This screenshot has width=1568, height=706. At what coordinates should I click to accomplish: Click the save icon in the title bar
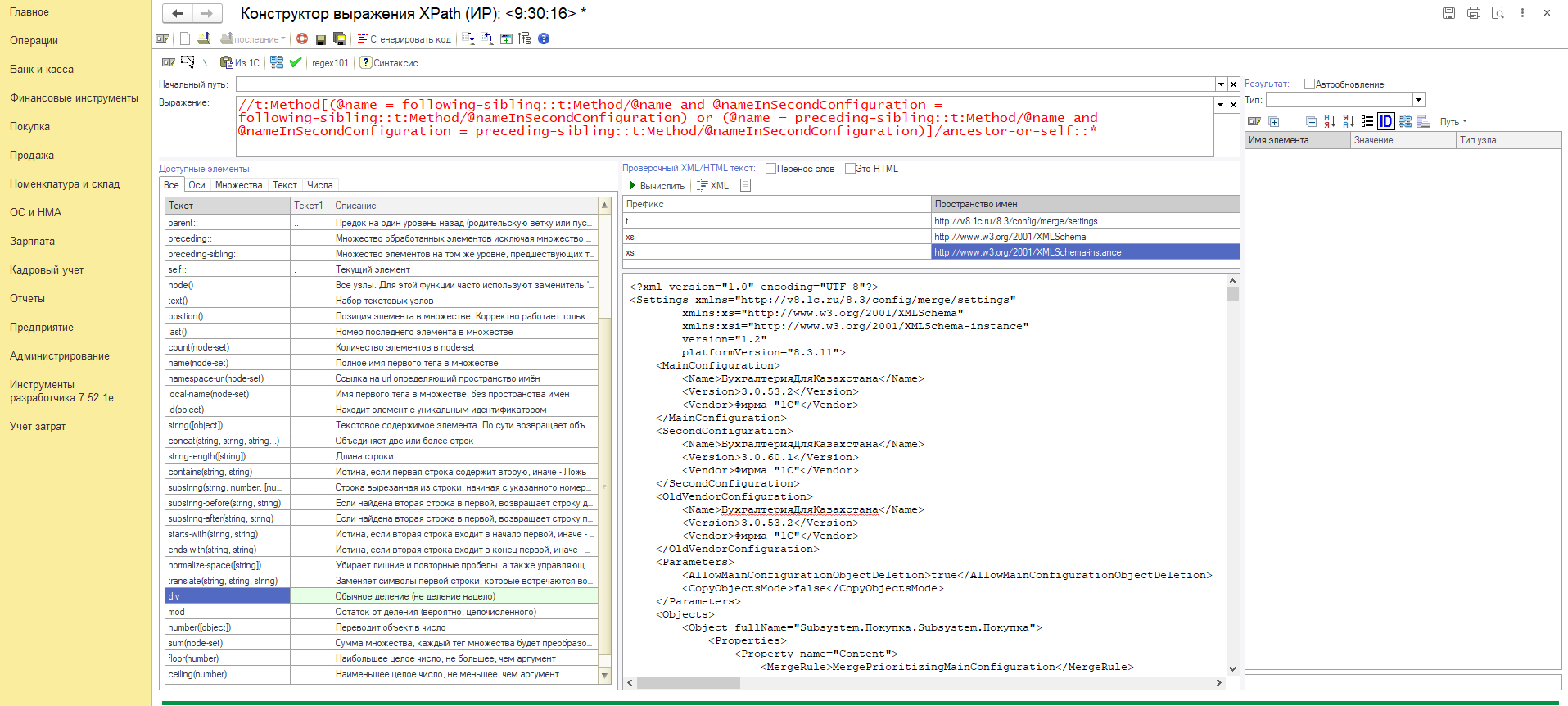pos(1448,13)
